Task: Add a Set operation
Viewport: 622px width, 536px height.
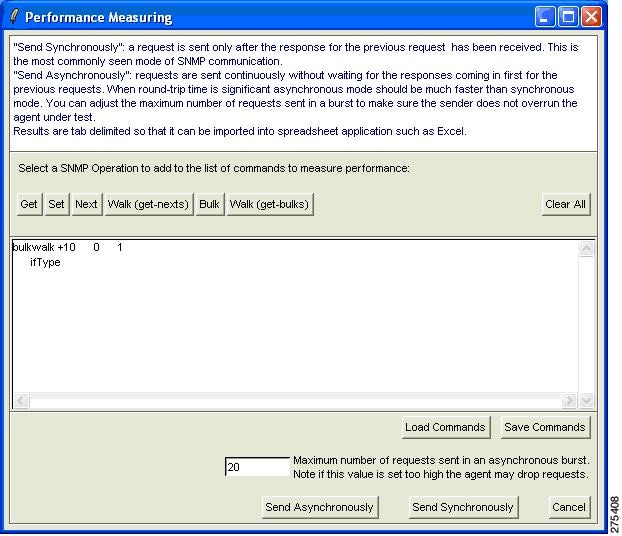Action: tap(57, 204)
